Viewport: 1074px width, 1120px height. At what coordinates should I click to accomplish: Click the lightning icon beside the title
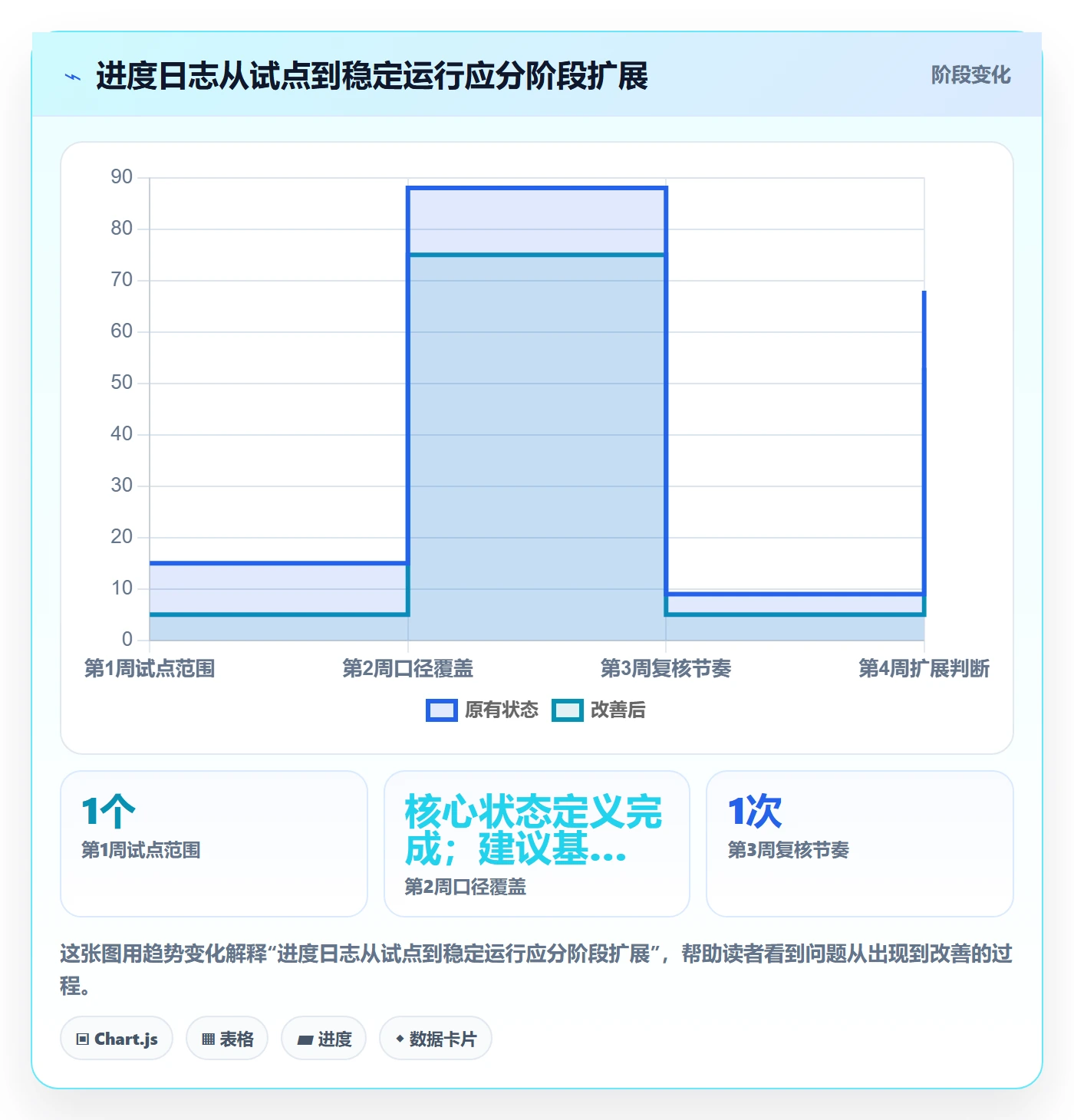pyautogui.click(x=73, y=77)
